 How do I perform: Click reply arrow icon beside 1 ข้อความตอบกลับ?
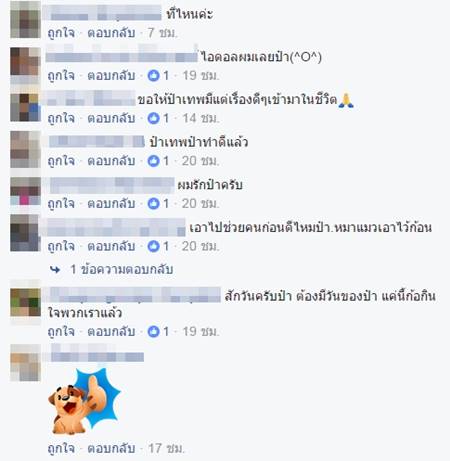click(55, 269)
